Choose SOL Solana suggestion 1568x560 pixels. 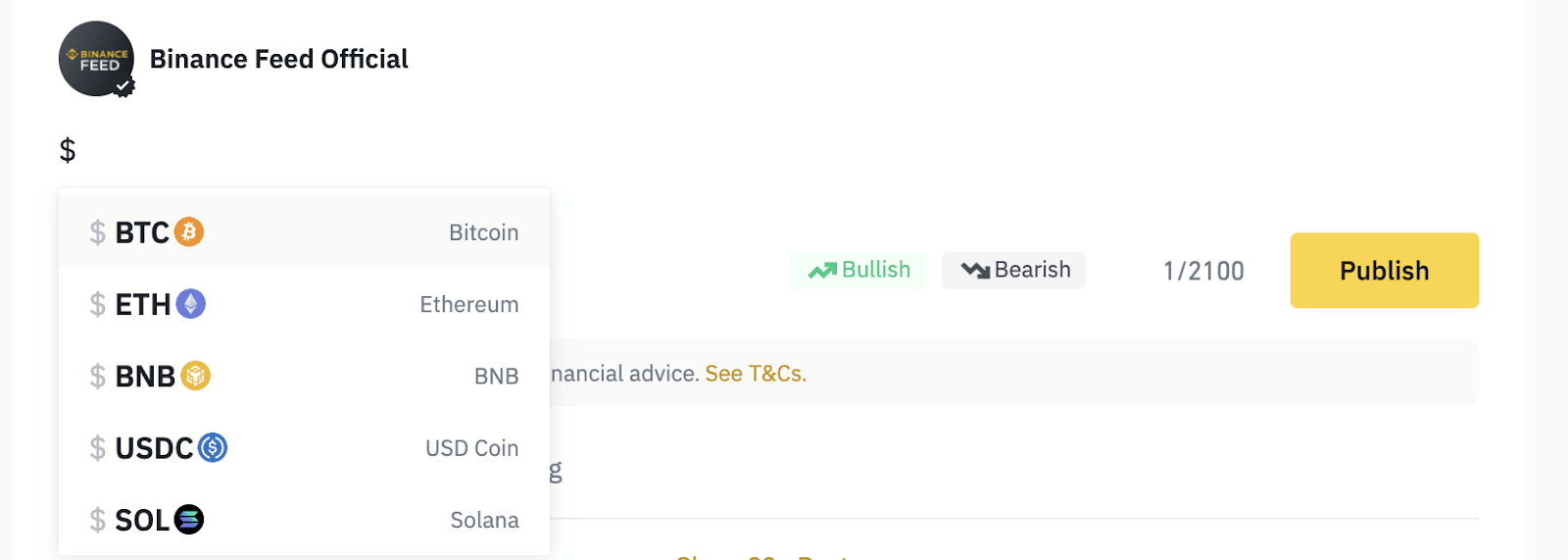pos(304,519)
